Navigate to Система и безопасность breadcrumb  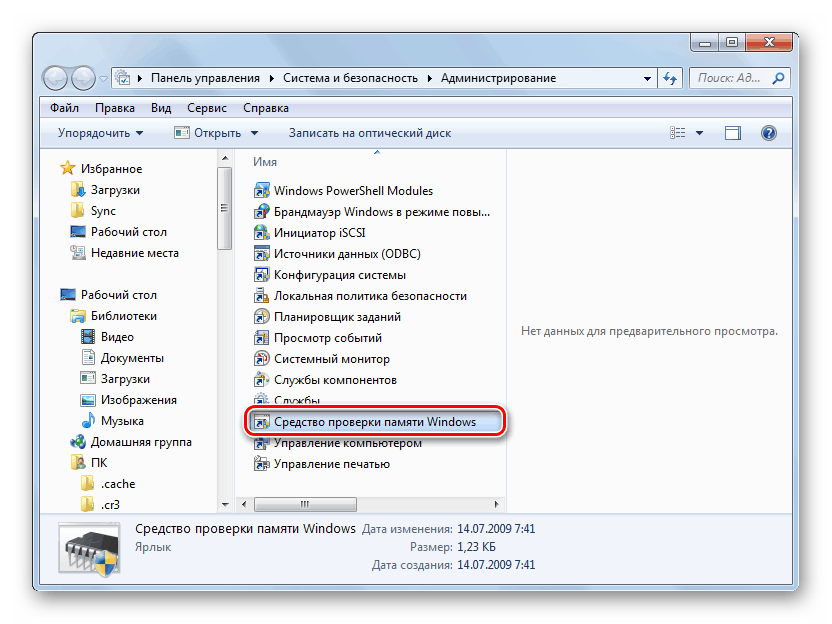(350, 78)
